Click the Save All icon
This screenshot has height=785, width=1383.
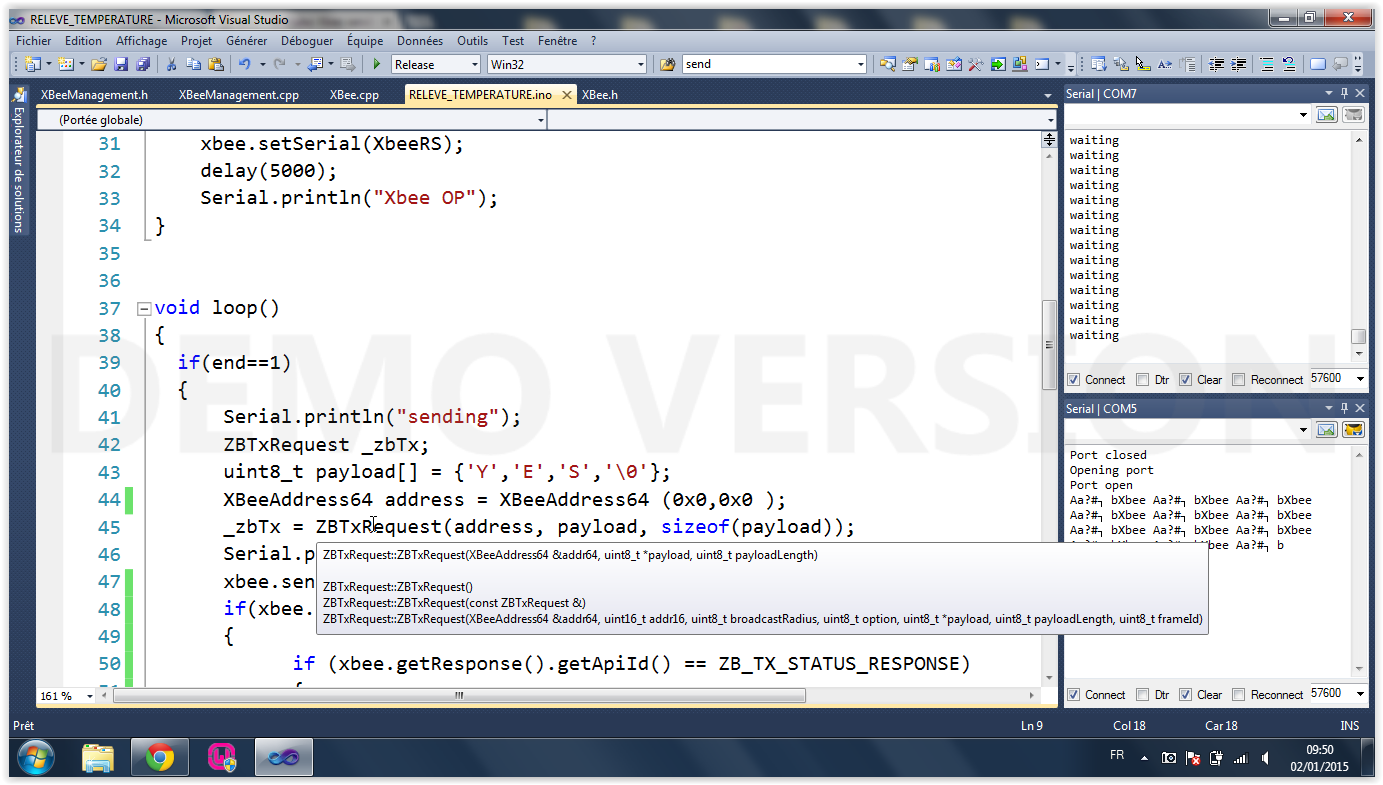click(x=142, y=64)
